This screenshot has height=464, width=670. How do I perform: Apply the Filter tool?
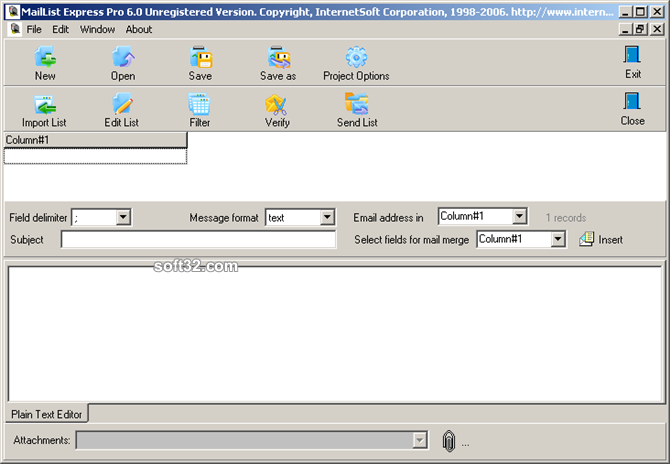[x=200, y=110]
